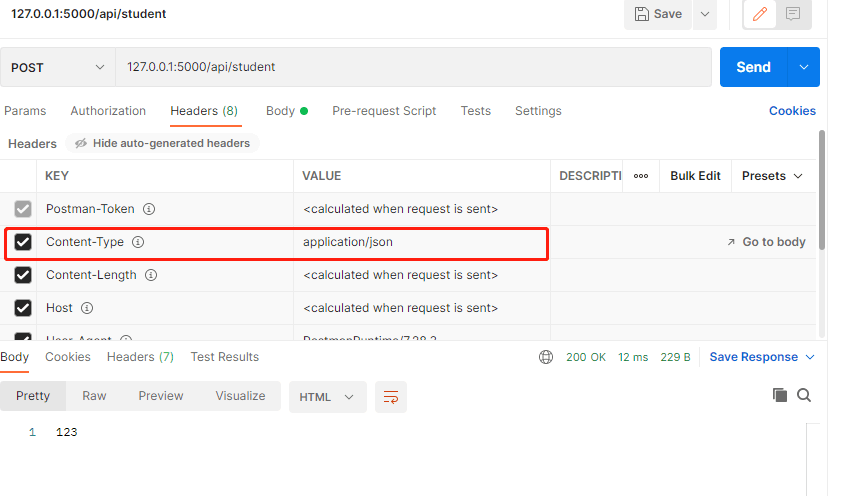Screen dimensions: 841x496
Task: Select the Pretty view button
Action: [33, 396]
